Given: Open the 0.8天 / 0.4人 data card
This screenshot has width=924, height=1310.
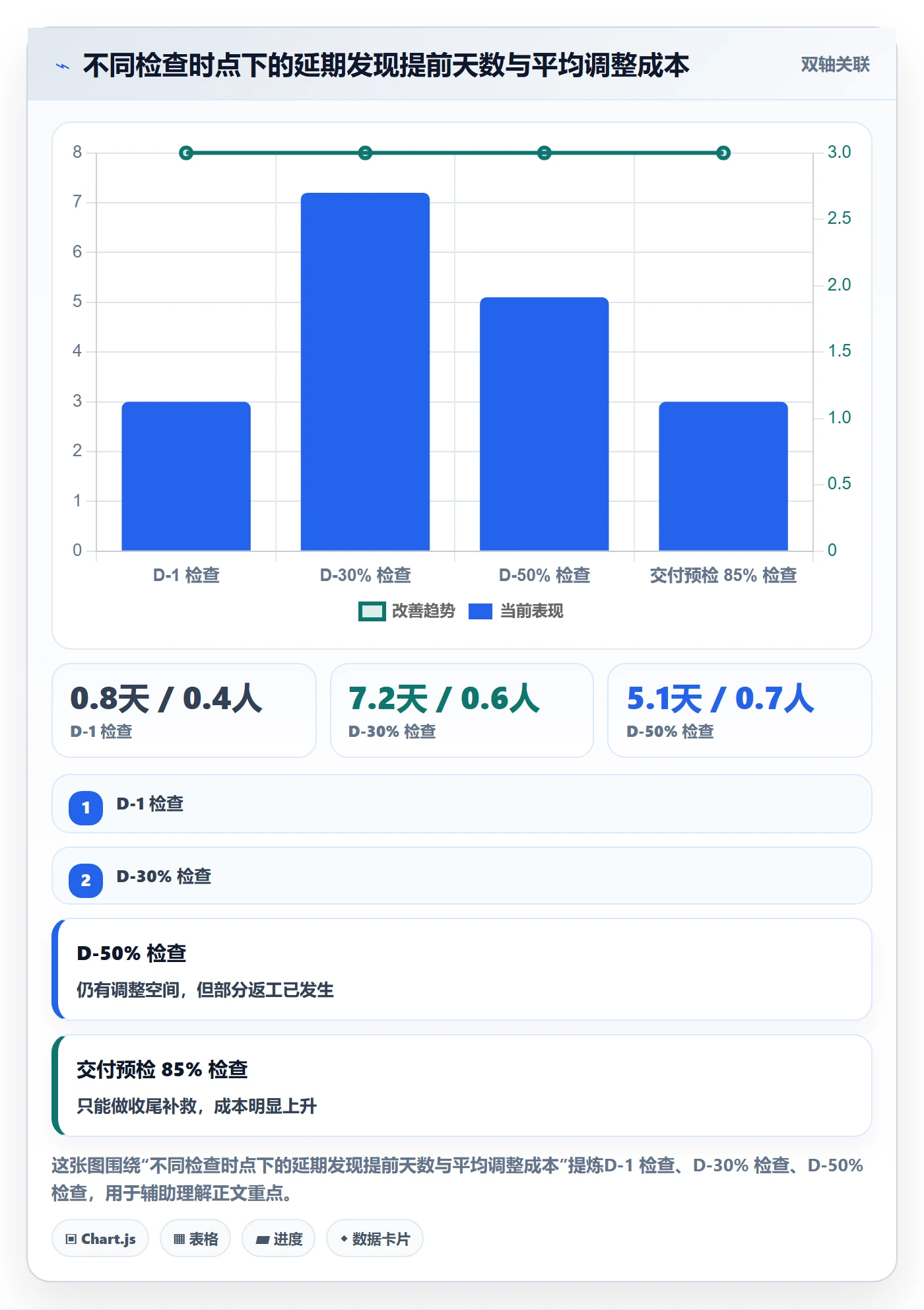Looking at the screenshot, I should 184,710.
